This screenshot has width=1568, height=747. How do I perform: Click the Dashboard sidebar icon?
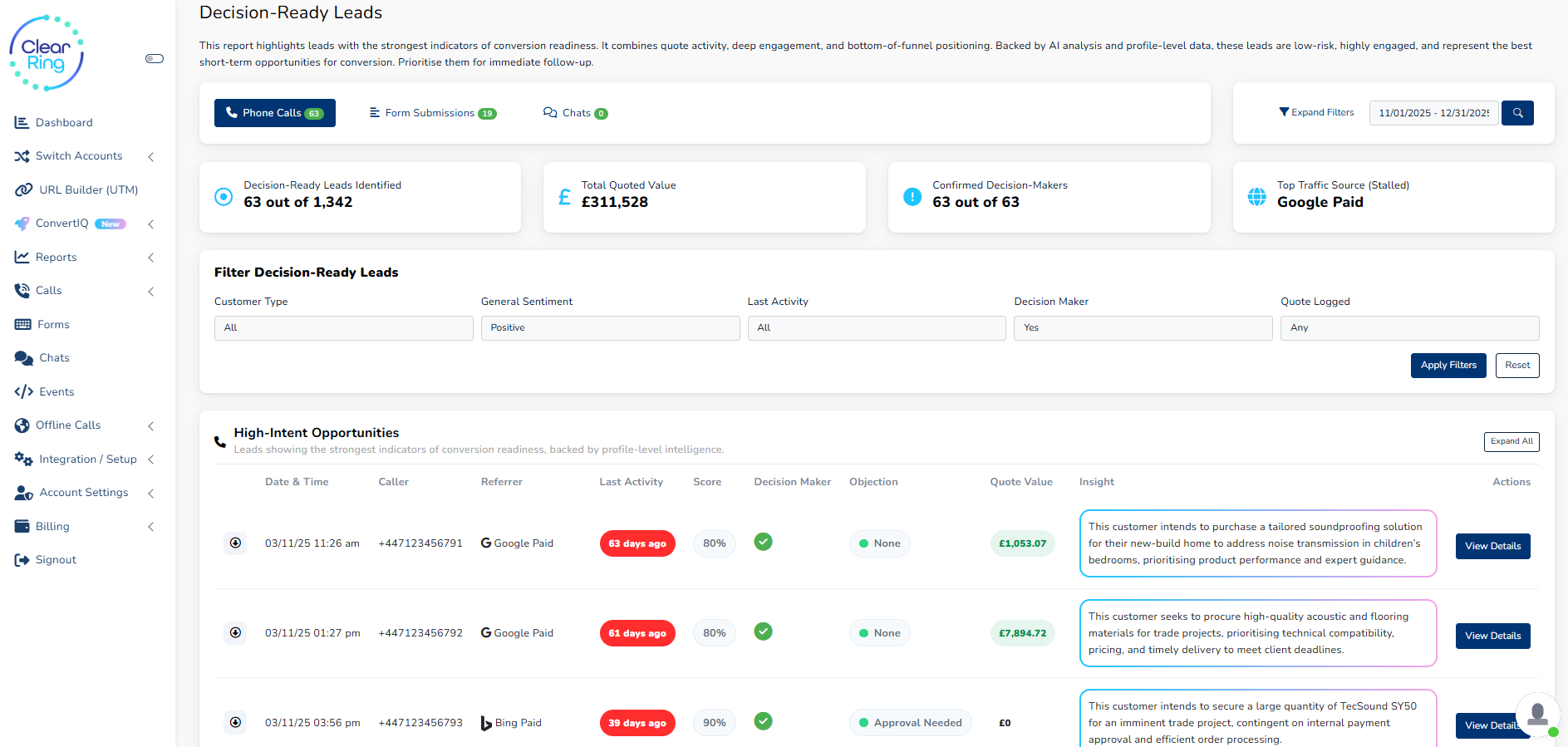click(x=22, y=123)
